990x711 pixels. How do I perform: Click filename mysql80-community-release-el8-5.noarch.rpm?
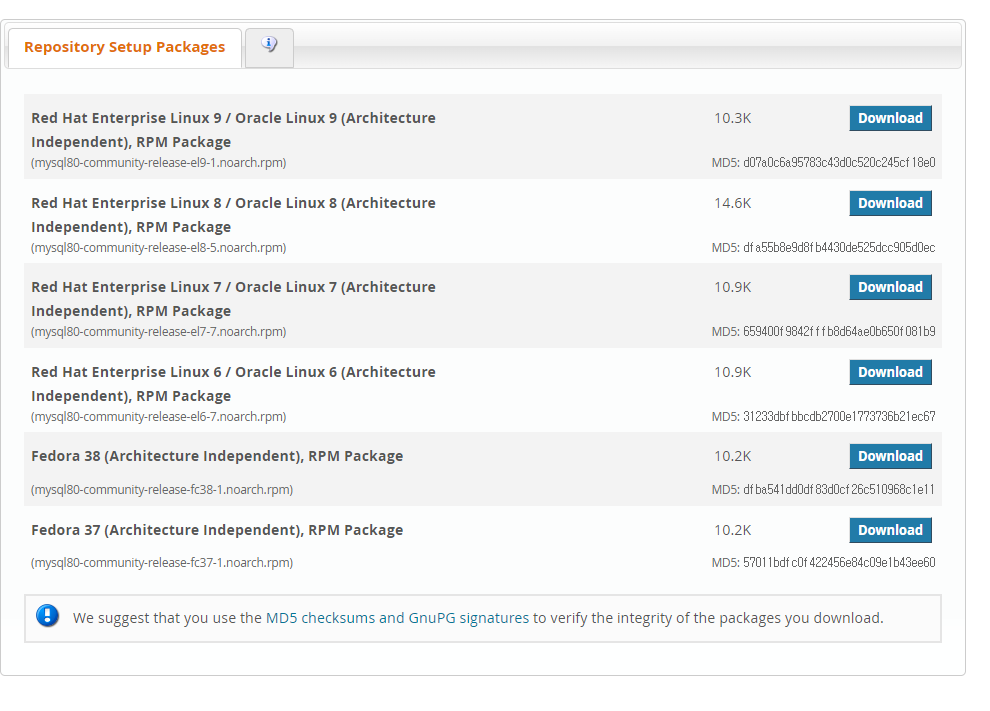tap(158, 248)
